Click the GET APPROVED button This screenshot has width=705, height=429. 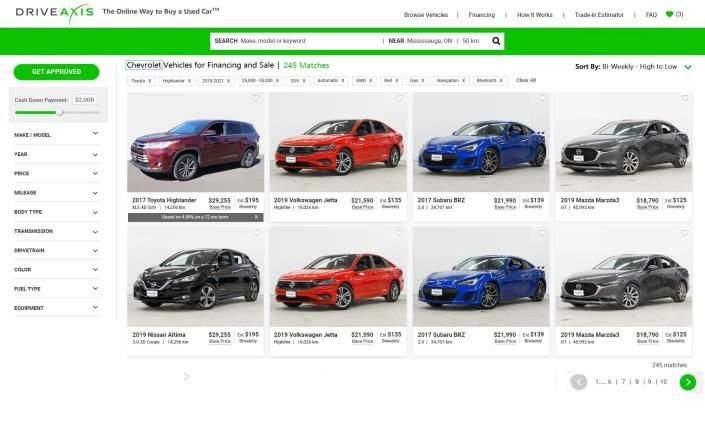pyautogui.click(x=56, y=72)
